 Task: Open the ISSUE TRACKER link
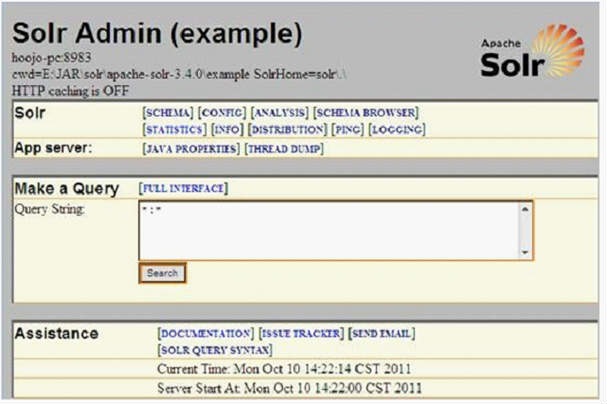[301, 334]
